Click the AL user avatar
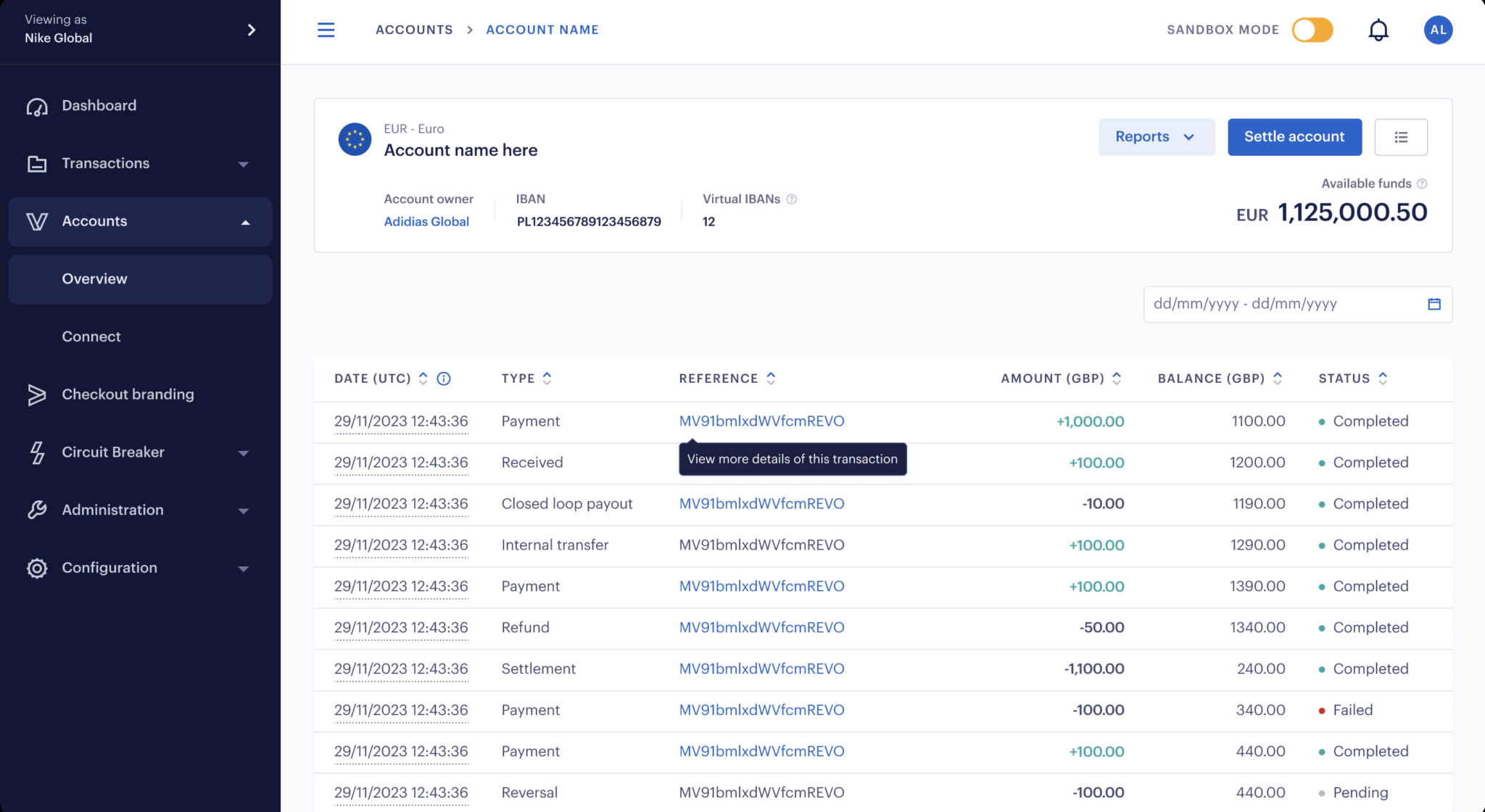 pos(1438,30)
